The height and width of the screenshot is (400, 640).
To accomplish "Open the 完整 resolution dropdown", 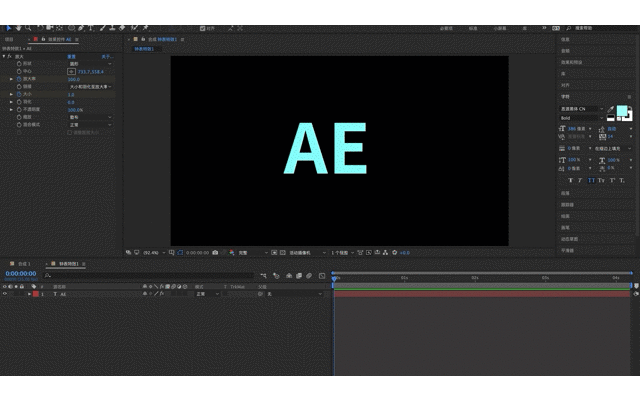I will click(x=253, y=253).
